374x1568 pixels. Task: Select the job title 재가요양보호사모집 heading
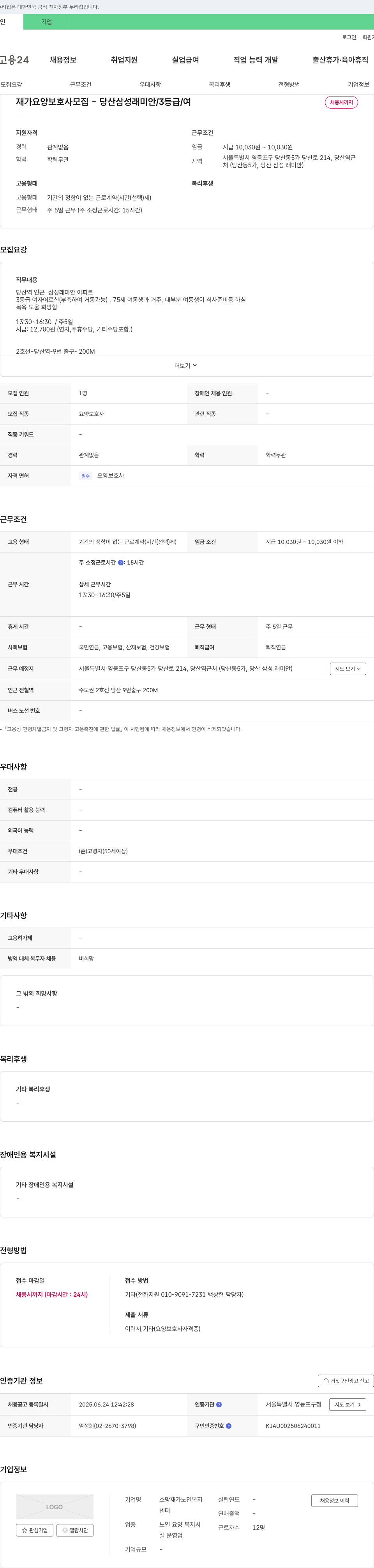pos(104,102)
